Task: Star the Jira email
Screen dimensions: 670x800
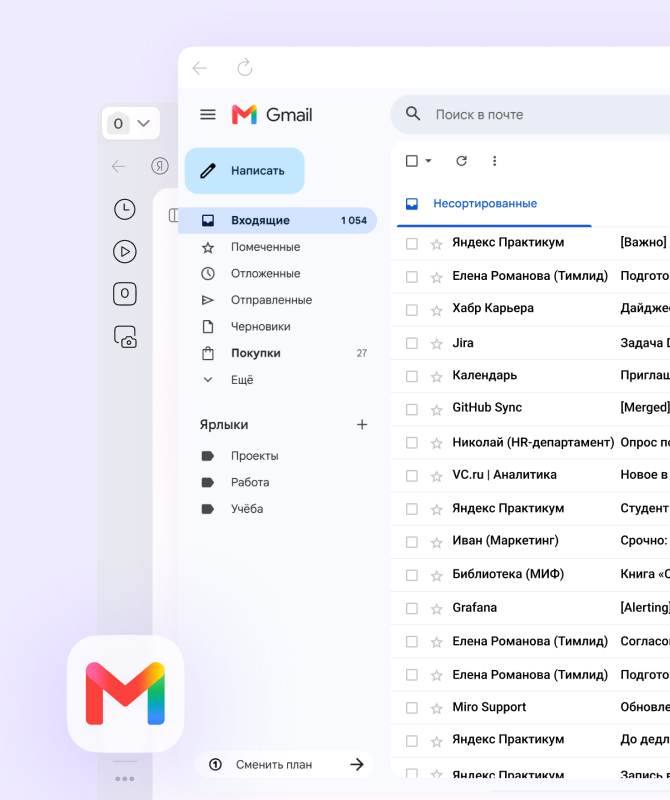Action: (436, 344)
